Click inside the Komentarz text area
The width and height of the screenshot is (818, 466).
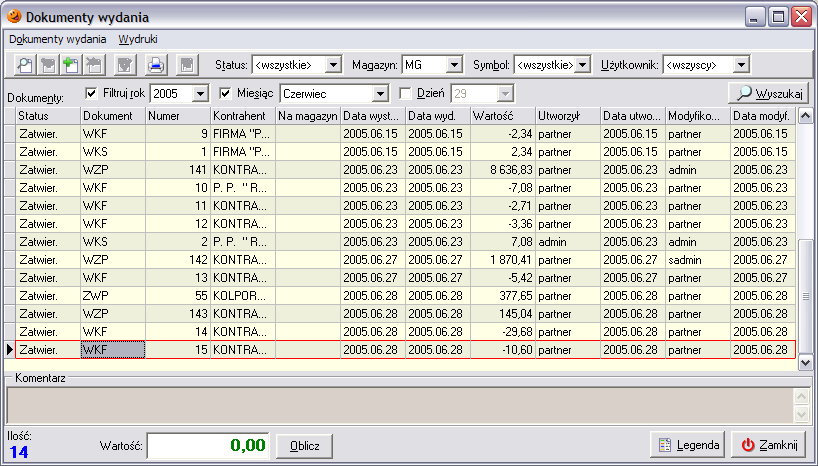(400, 405)
